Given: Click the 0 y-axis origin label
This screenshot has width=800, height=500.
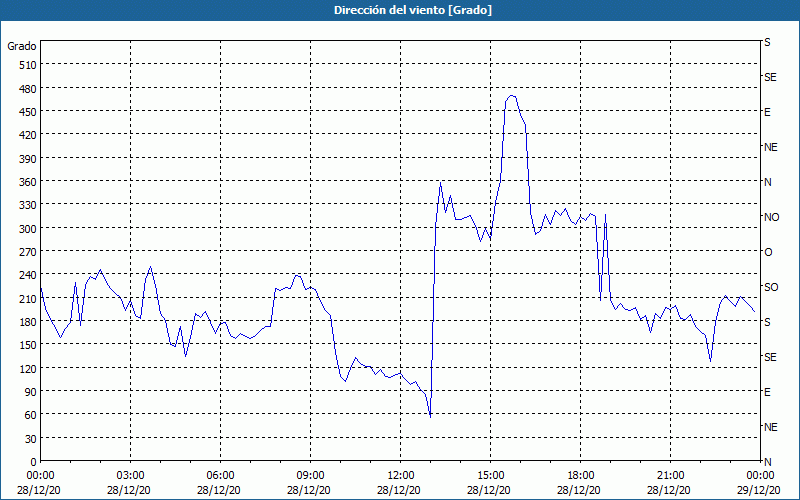Looking at the screenshot, I should click(34, 462).
